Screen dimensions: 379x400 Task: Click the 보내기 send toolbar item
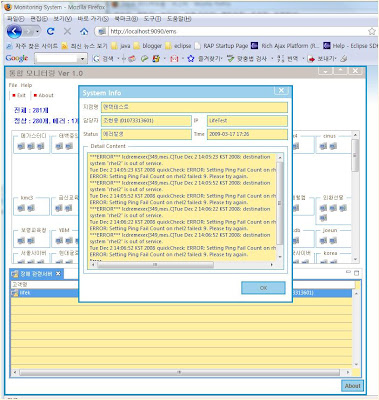click(322, 59)
